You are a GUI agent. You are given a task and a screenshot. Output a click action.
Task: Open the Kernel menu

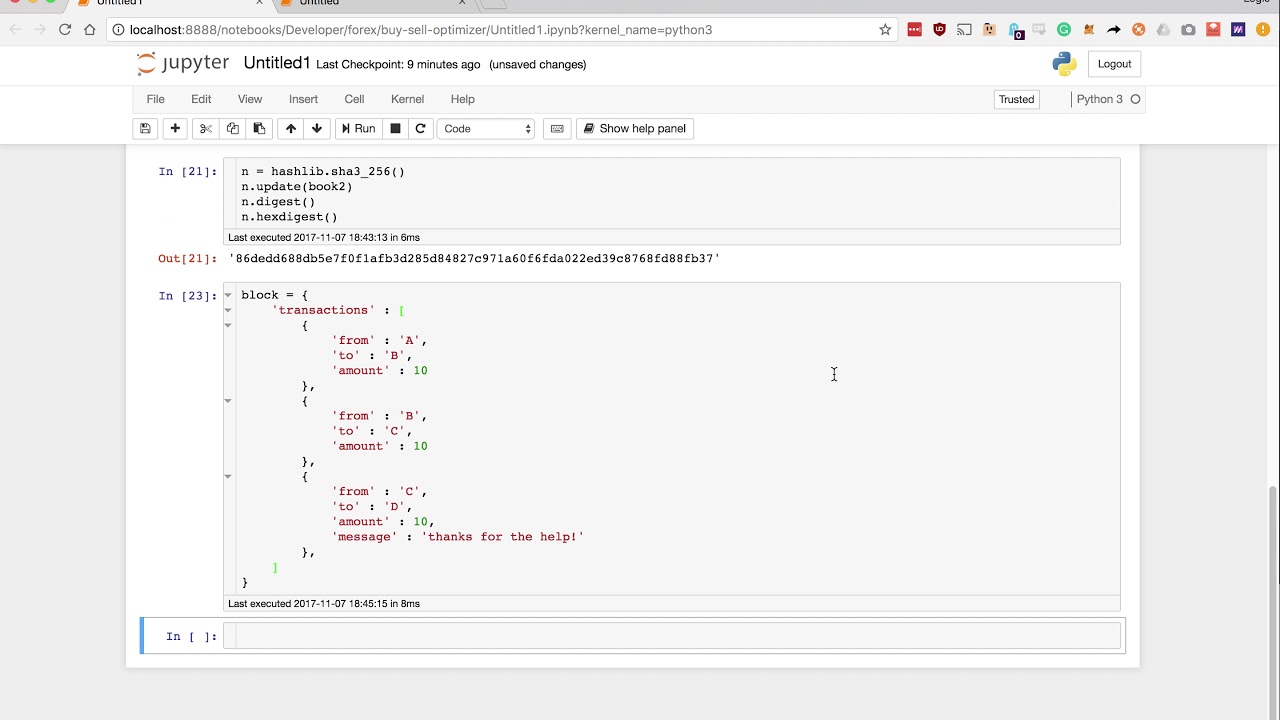coord(407,99)
